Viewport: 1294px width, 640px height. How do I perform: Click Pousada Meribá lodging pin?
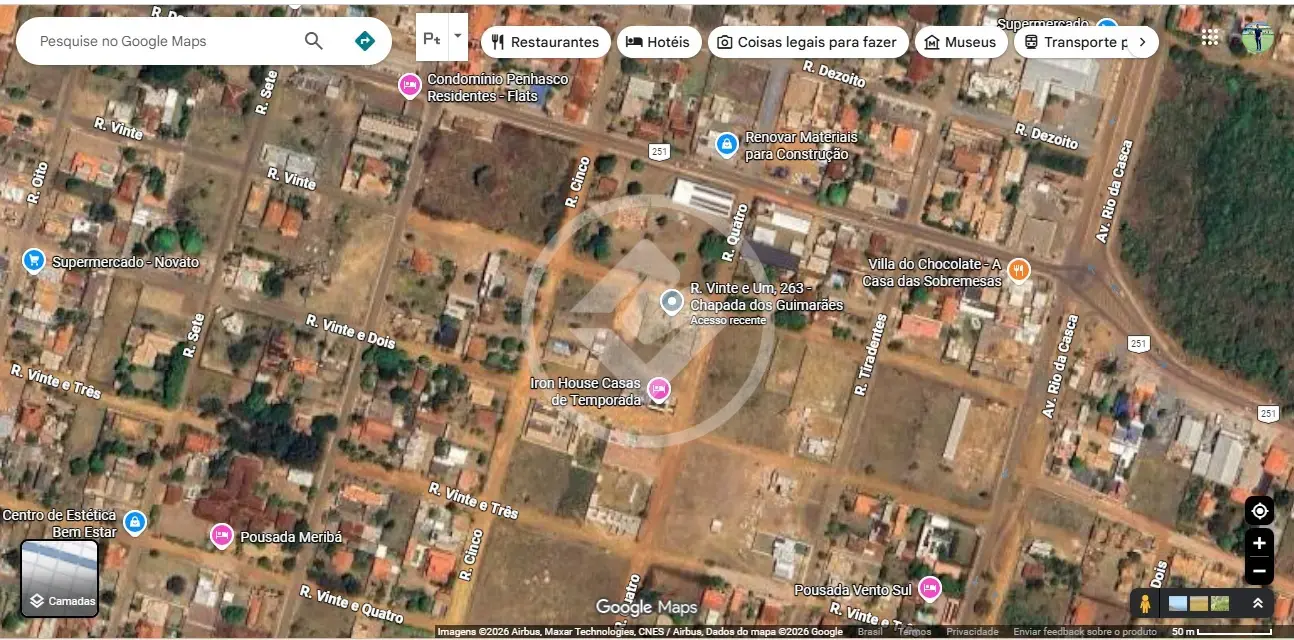click(x=222, y=536)
